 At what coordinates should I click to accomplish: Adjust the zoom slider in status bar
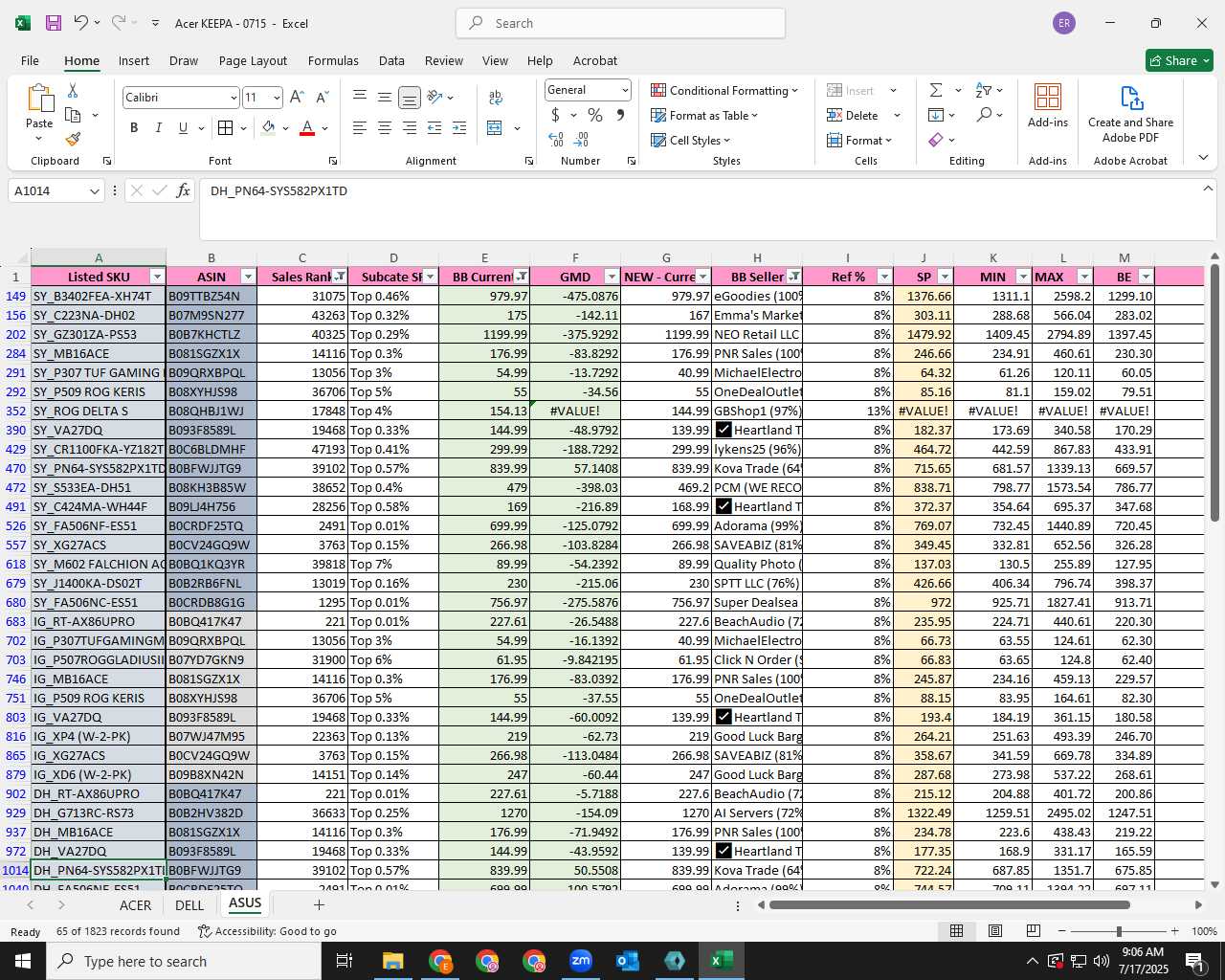click(x=1118, y=931)
